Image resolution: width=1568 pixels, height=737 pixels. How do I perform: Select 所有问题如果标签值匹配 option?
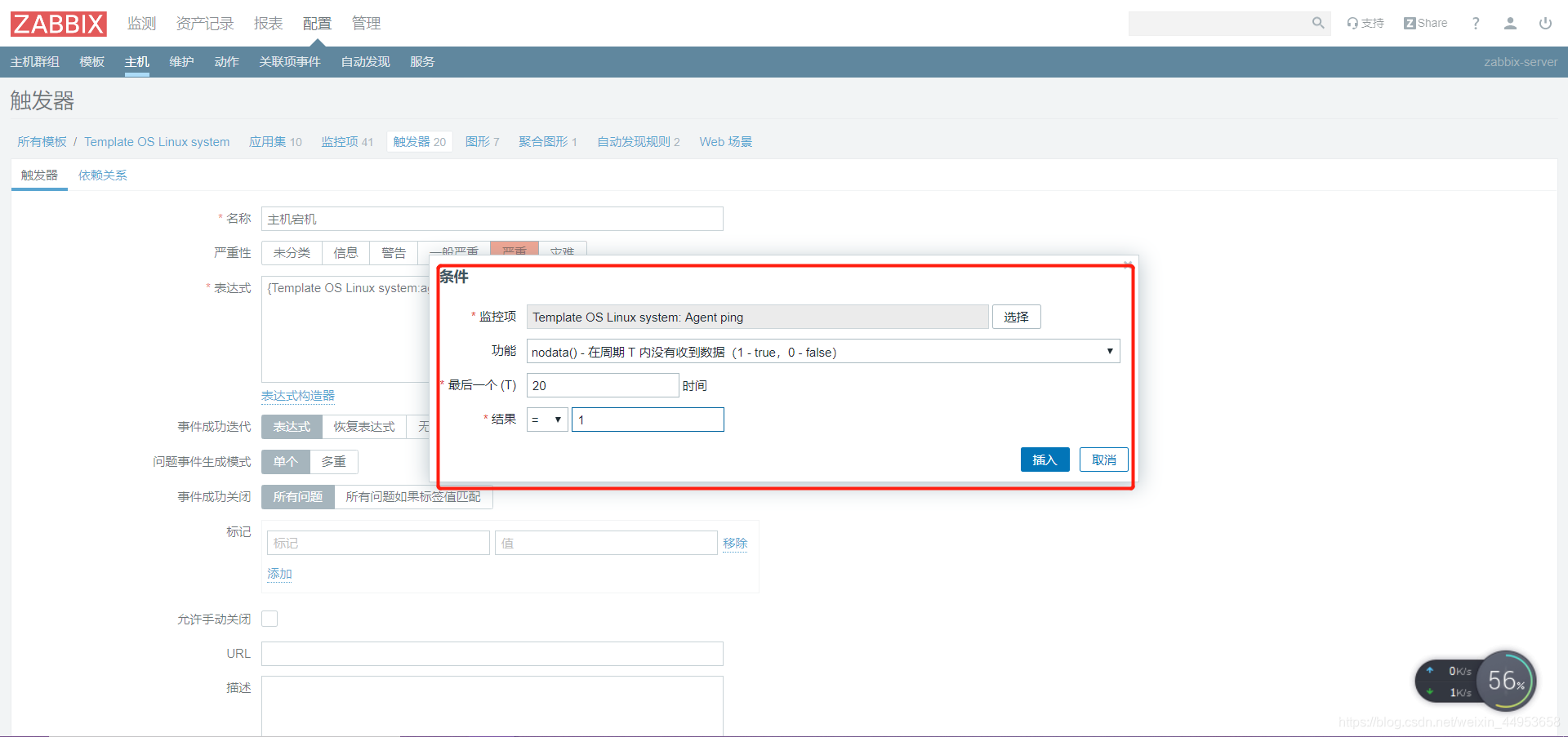(x=413, y=497)
